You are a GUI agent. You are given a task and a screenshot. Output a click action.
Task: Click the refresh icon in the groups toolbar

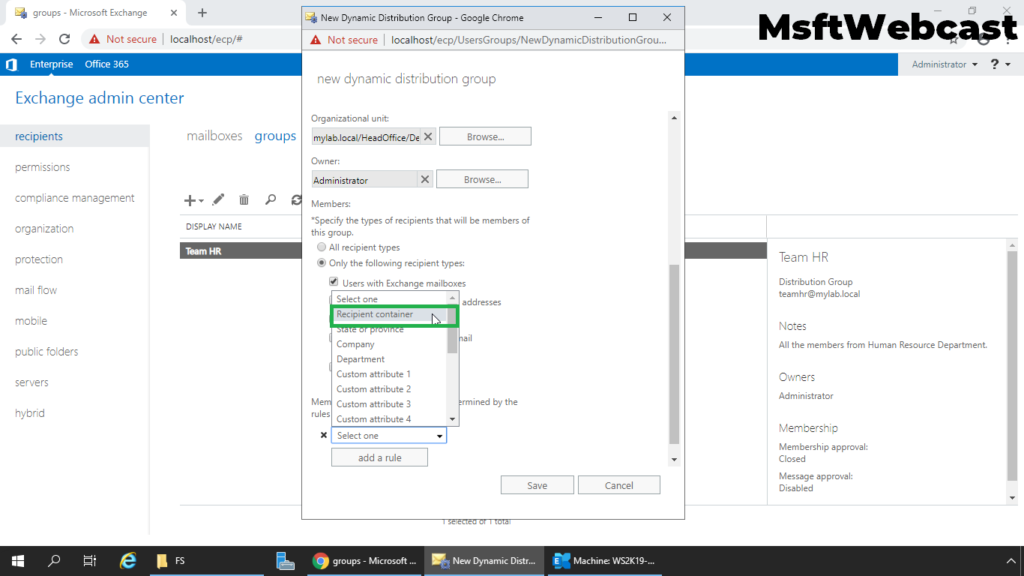296,200
